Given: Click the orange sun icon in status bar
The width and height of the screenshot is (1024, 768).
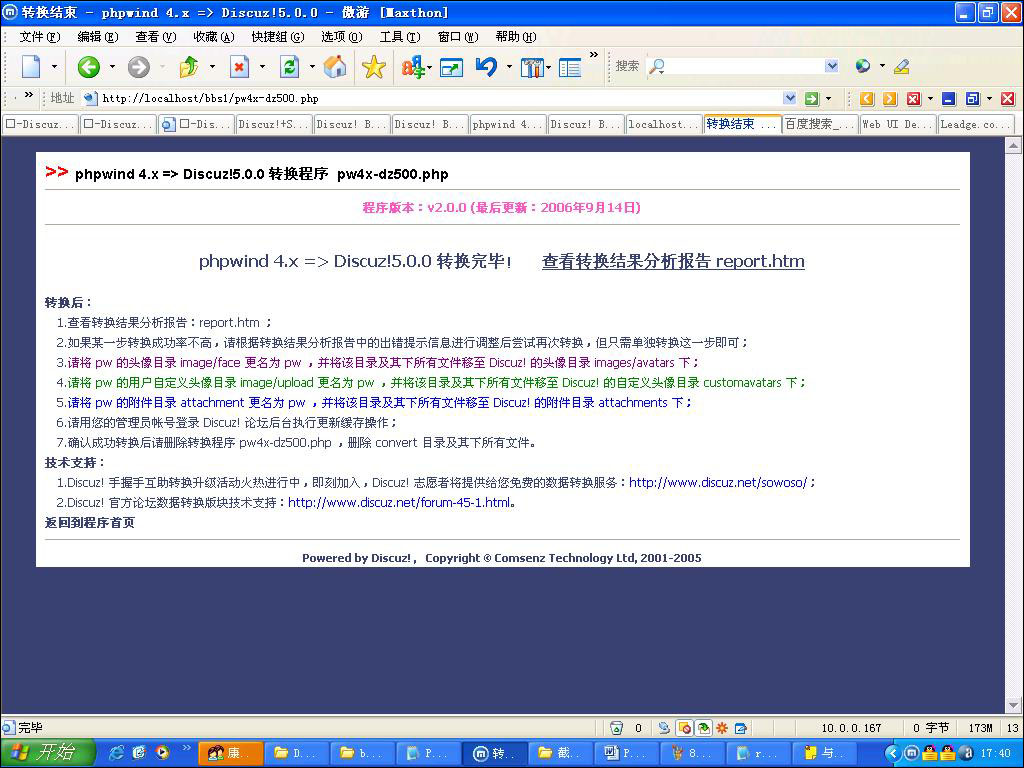Looking at the screenshot, I should (722, 728).
